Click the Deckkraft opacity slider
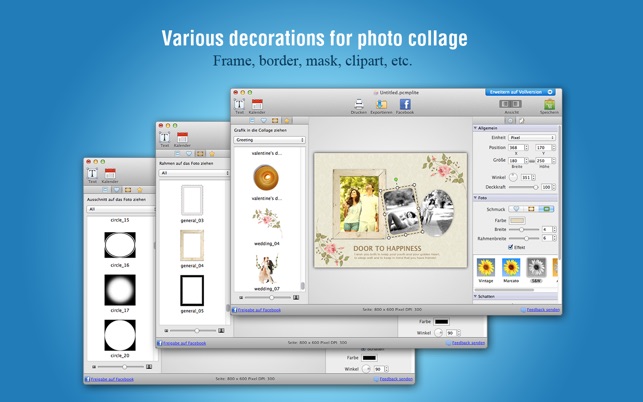The height and width of the screenshot is (402, 643). [x=524, y=187]
